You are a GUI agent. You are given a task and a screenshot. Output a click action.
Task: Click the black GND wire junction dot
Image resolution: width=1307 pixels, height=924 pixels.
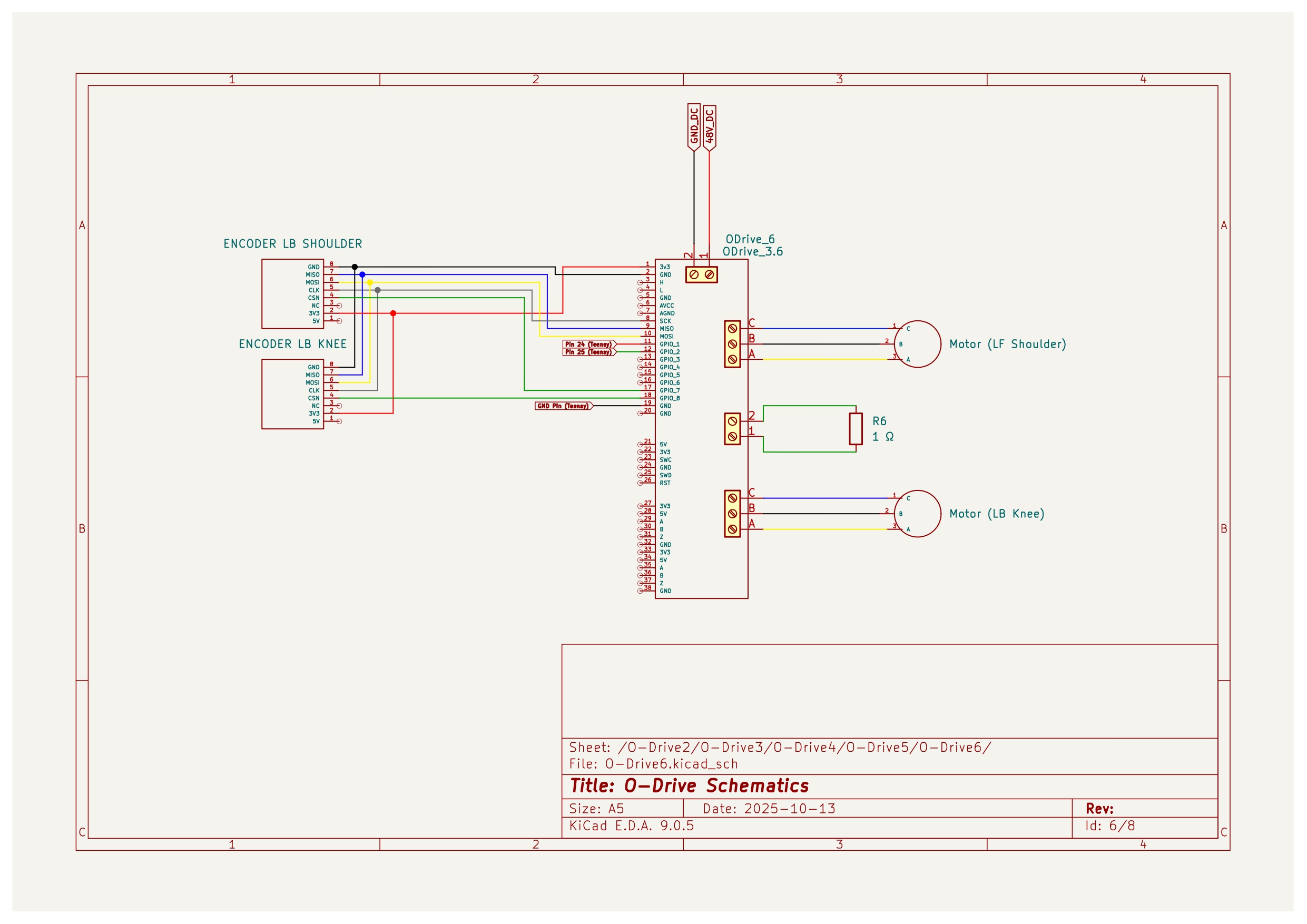pyautogui.click(x=355, y=267)
